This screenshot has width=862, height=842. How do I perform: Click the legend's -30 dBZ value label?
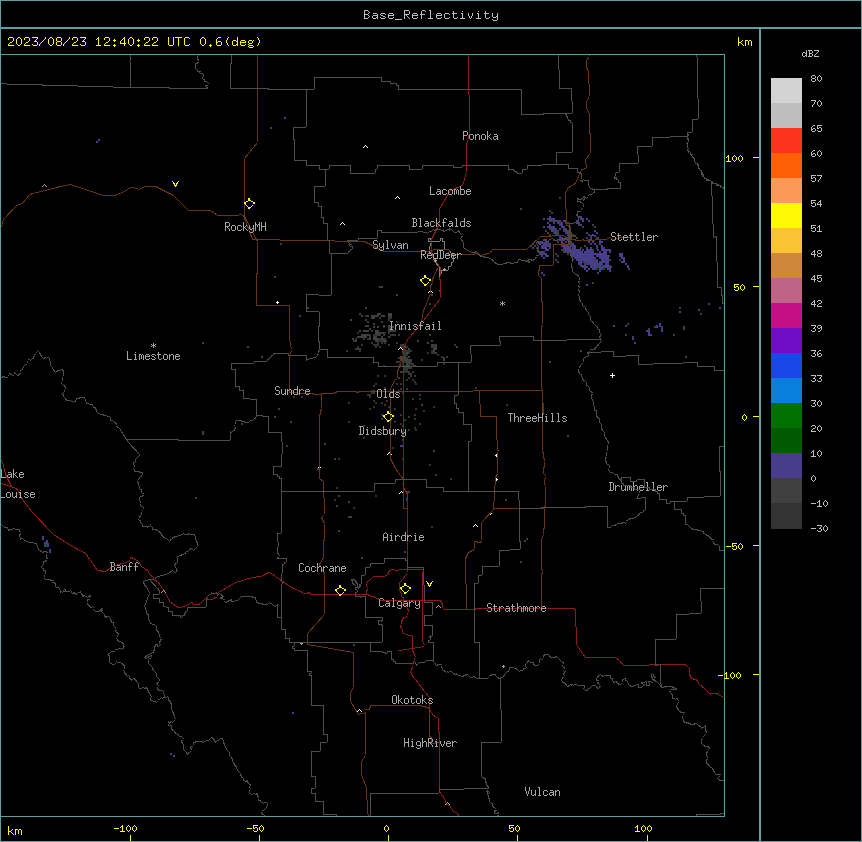click(x=819, y=528)
